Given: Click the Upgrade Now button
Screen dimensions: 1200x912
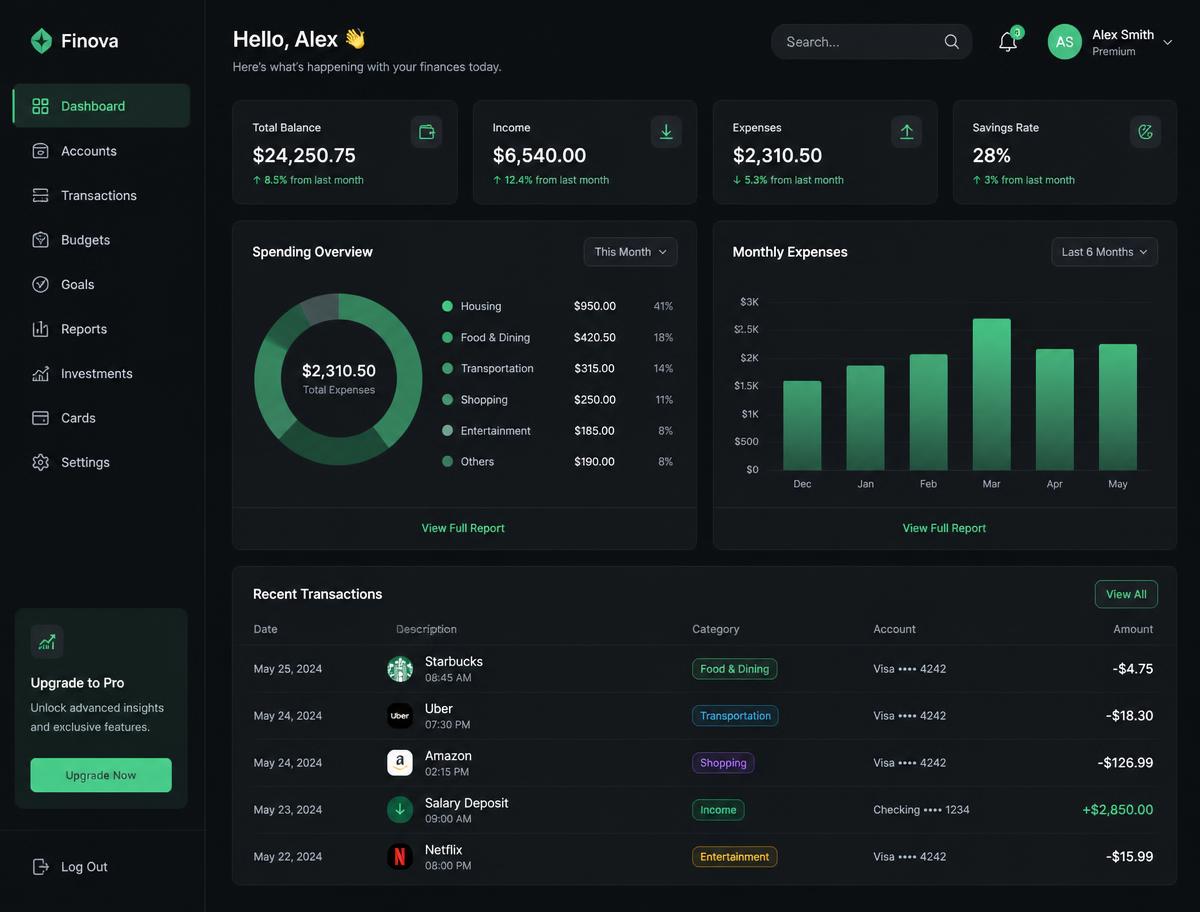Looking at the screenshot, I should (101, 775).
